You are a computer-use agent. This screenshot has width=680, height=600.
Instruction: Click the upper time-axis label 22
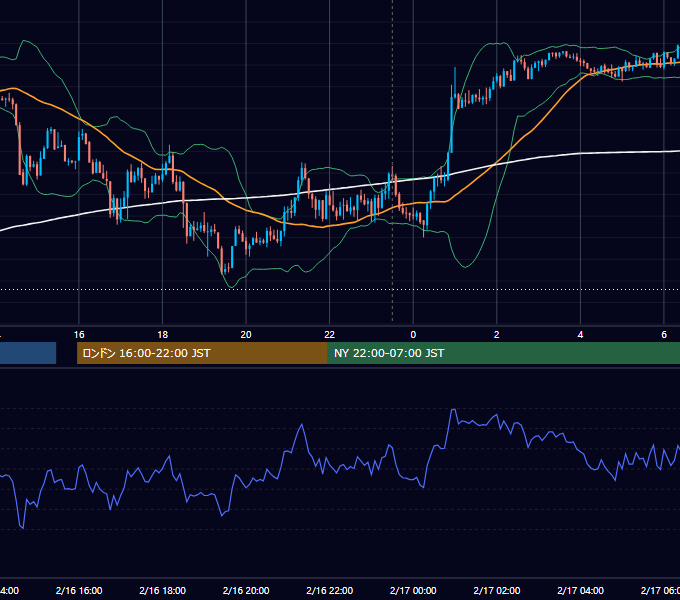[330, 335]
